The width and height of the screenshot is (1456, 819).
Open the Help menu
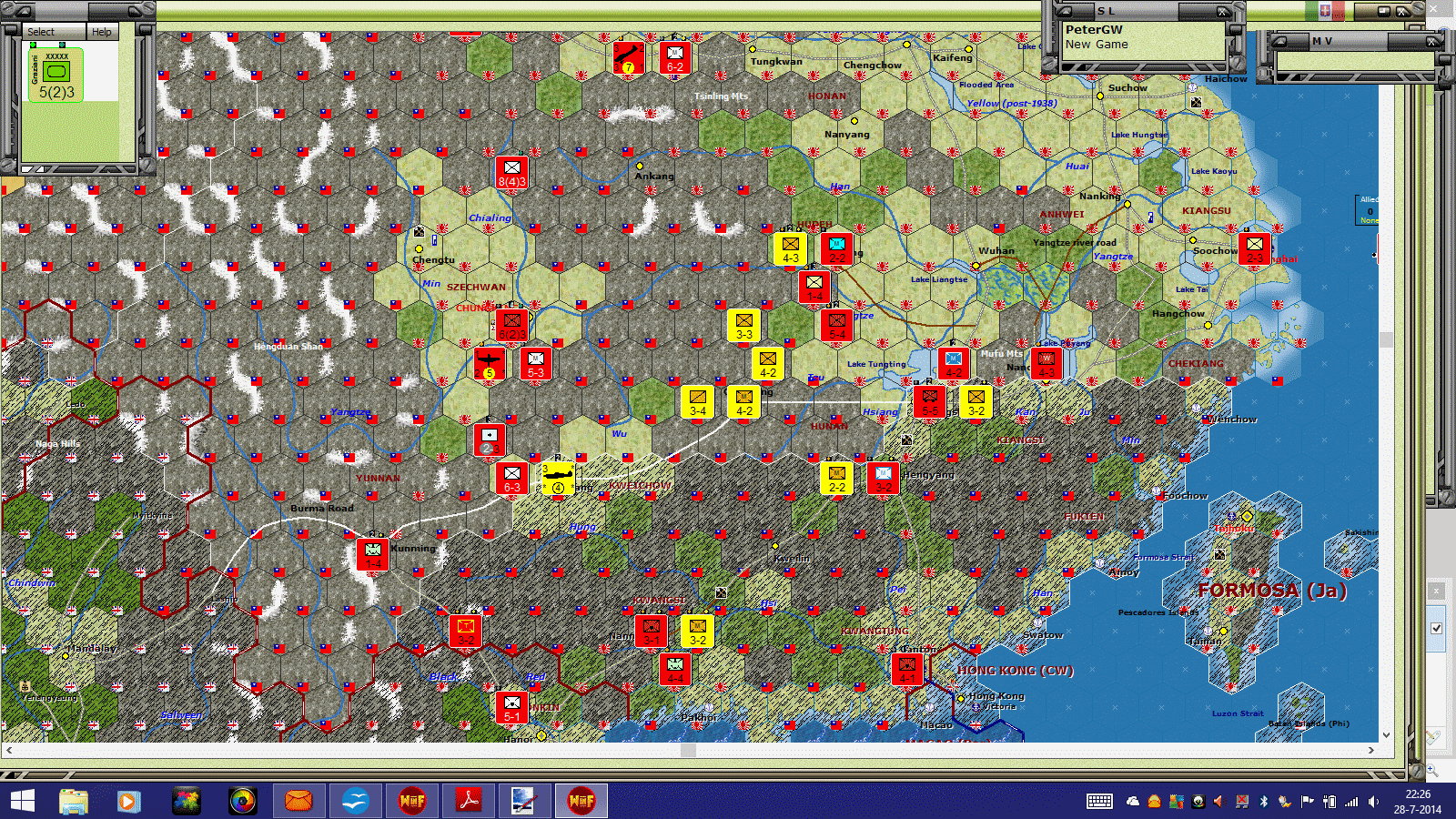[101, 32]
